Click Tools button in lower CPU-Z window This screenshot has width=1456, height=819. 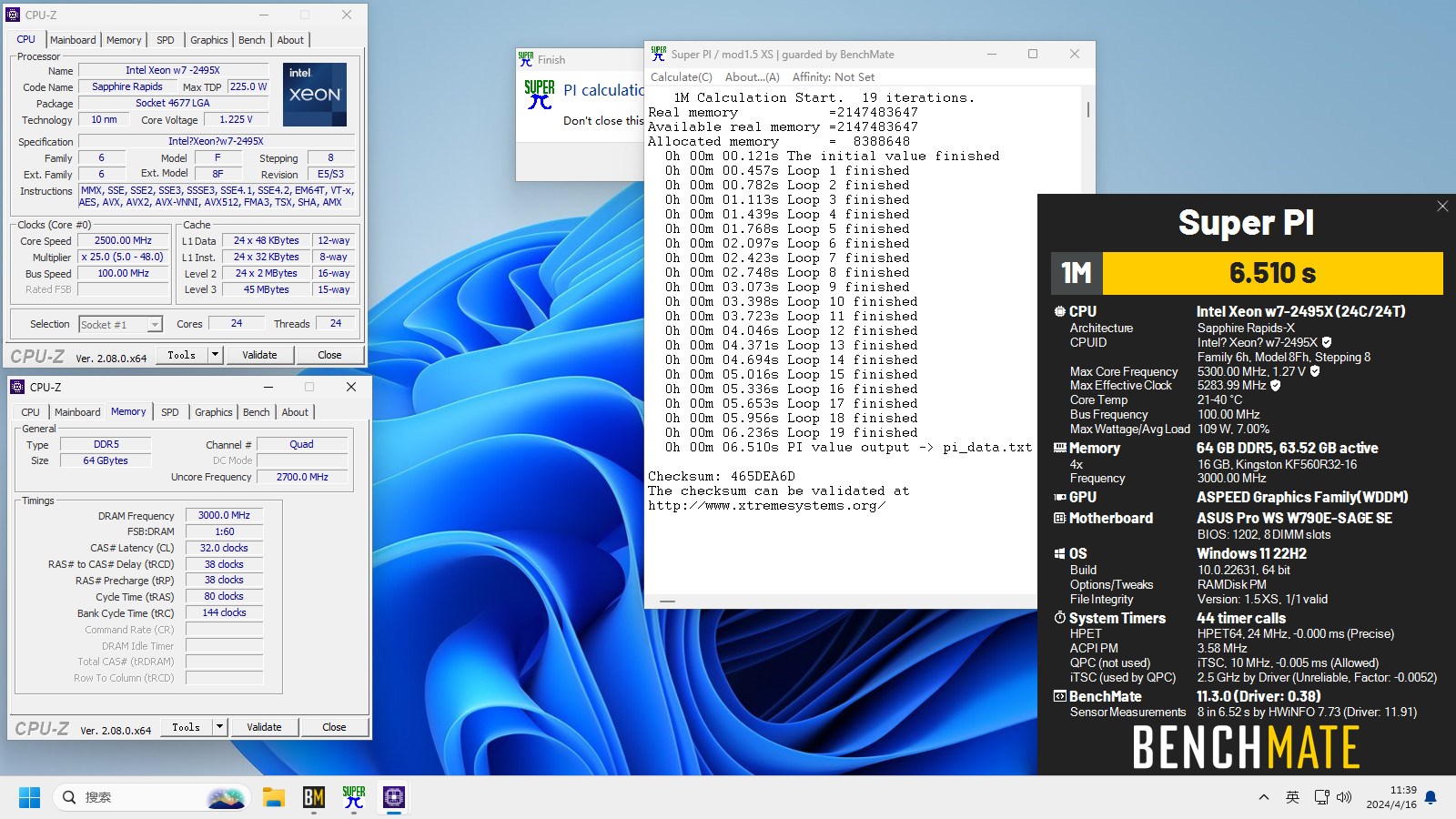click(x=186, y=727)
